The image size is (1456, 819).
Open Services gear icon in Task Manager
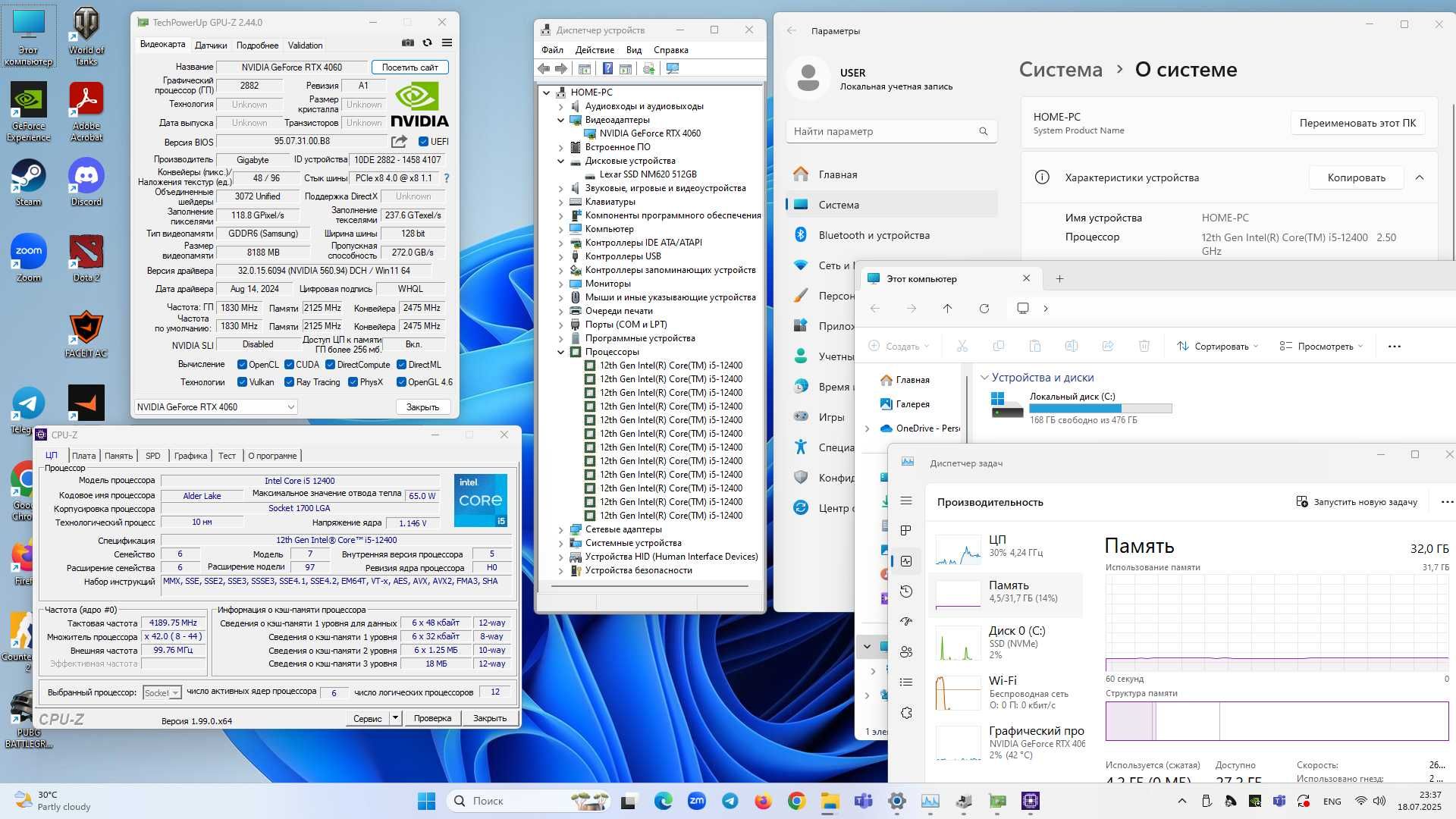(906, 713)
